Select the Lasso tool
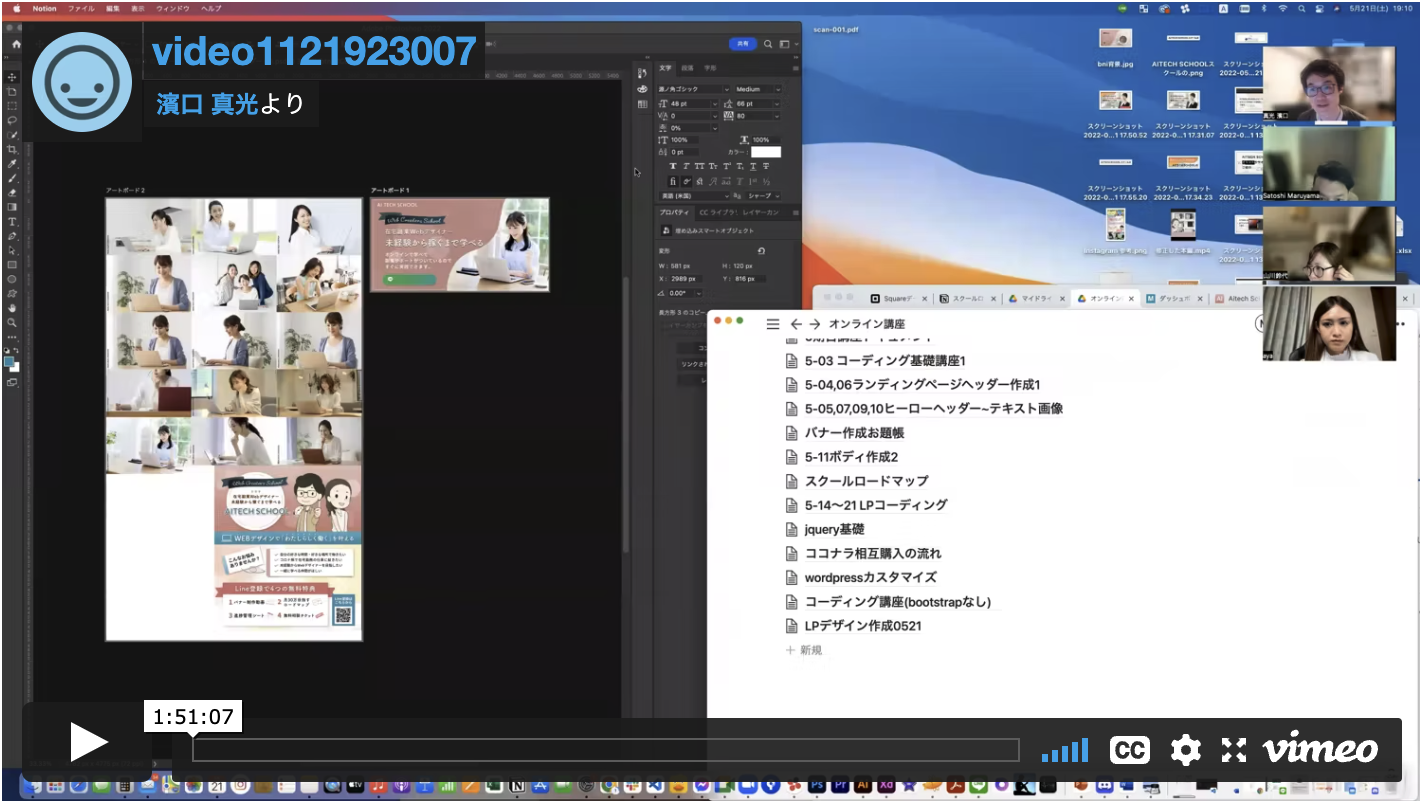The height and width of the screenshot is (804, 1420). [x=12, y=120]
